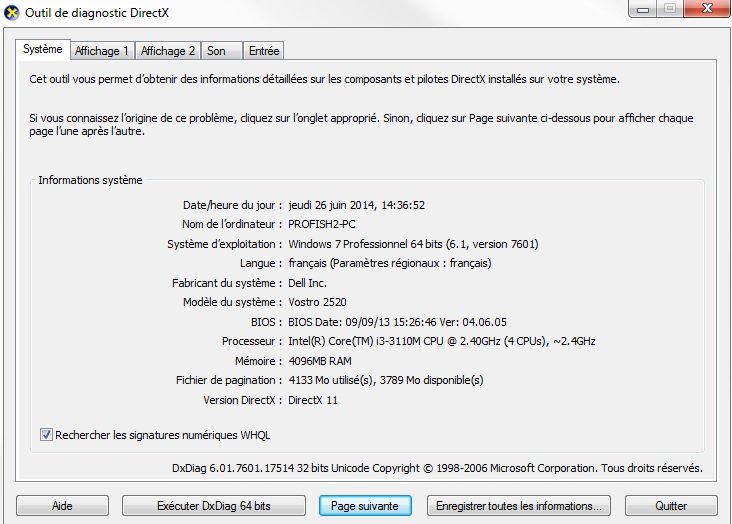Click the Mémoire label
The height and width of the screenshot is (524, 732).
point(259,361)
